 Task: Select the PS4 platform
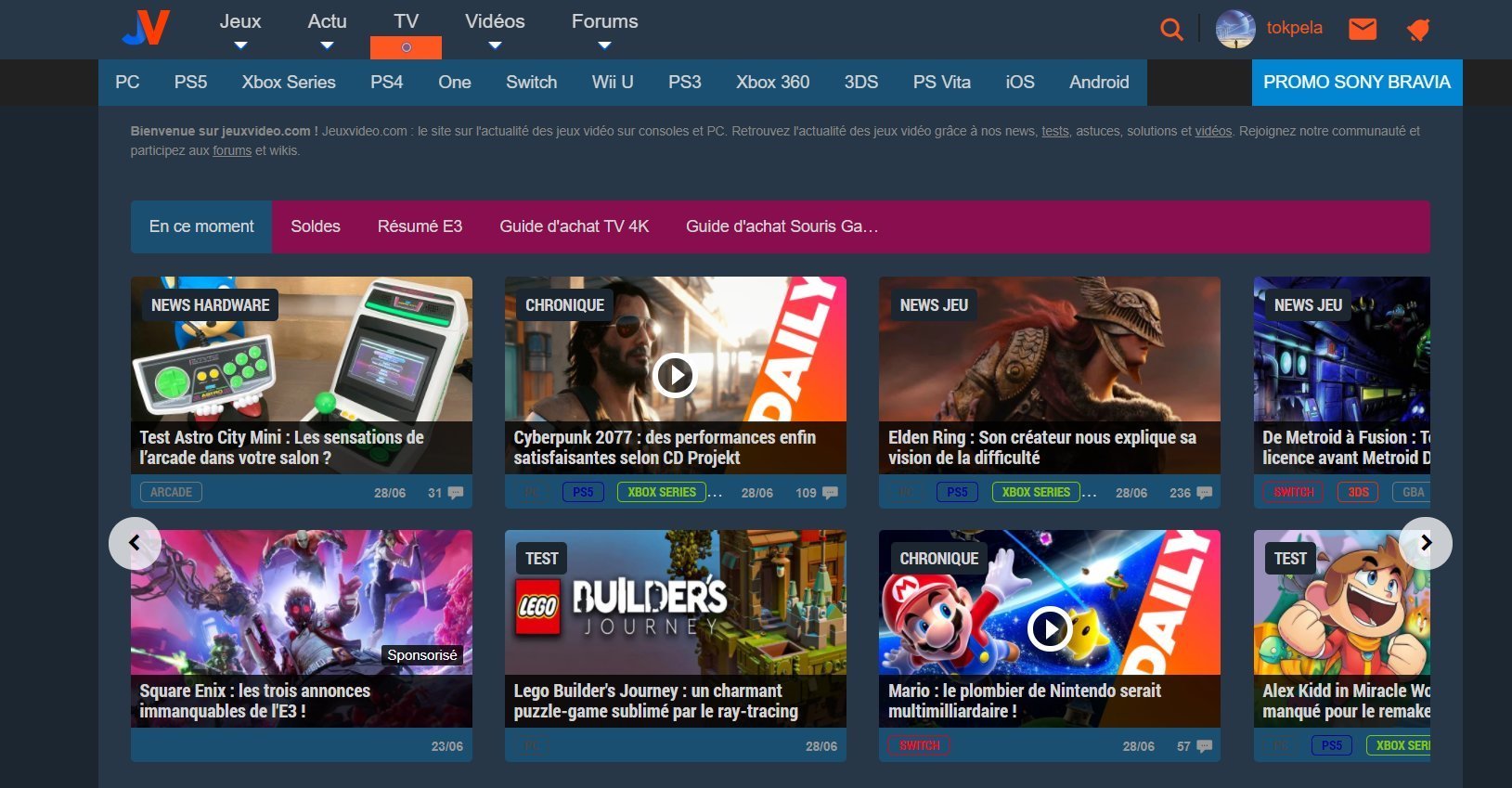coord(386,83)
